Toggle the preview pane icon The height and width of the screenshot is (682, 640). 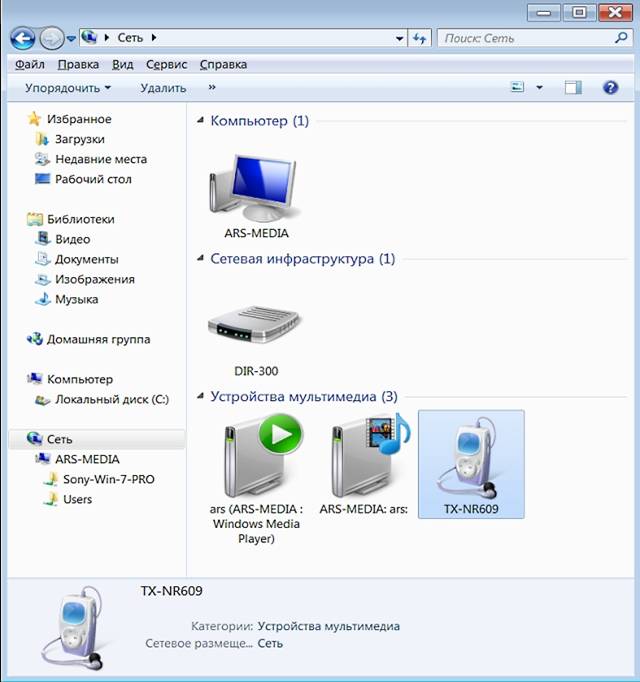point(572,88)
